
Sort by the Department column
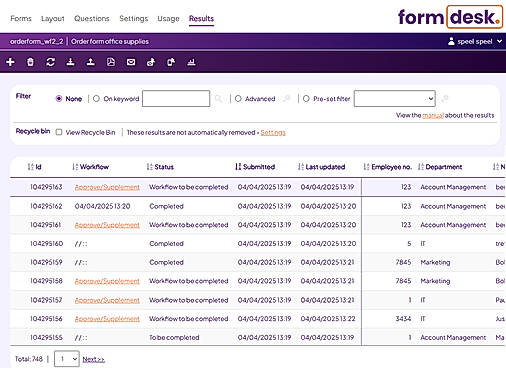coord(440,167)
